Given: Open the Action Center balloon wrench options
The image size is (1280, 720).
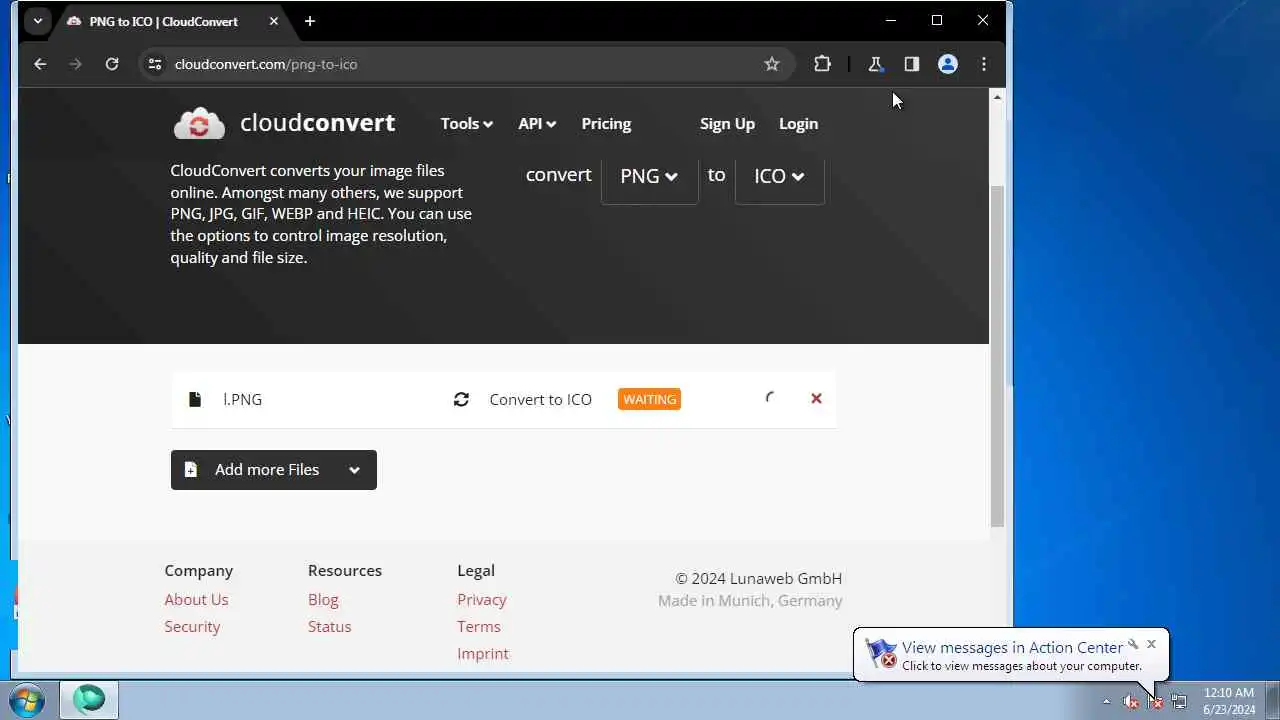Looking at the screenshot, I should click(1132, 644).
